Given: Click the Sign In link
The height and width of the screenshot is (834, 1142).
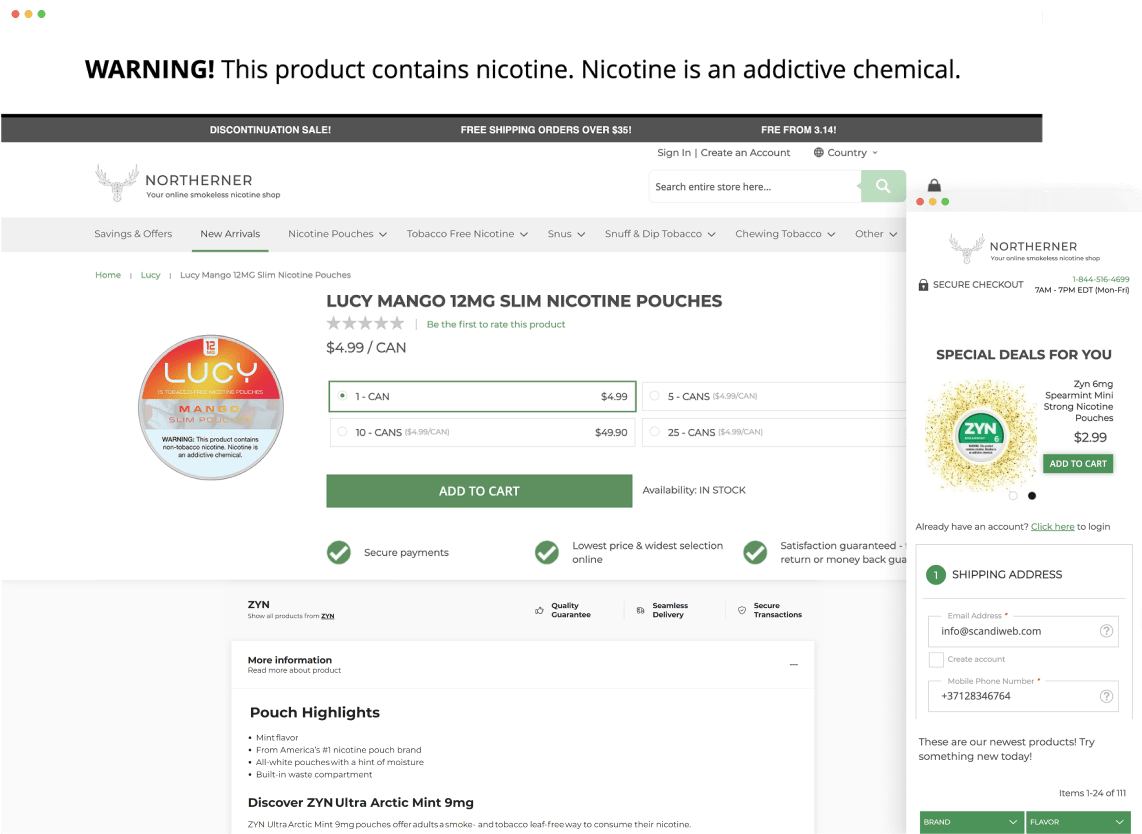Looking at the screenshot, I should (x=674, y=152).
